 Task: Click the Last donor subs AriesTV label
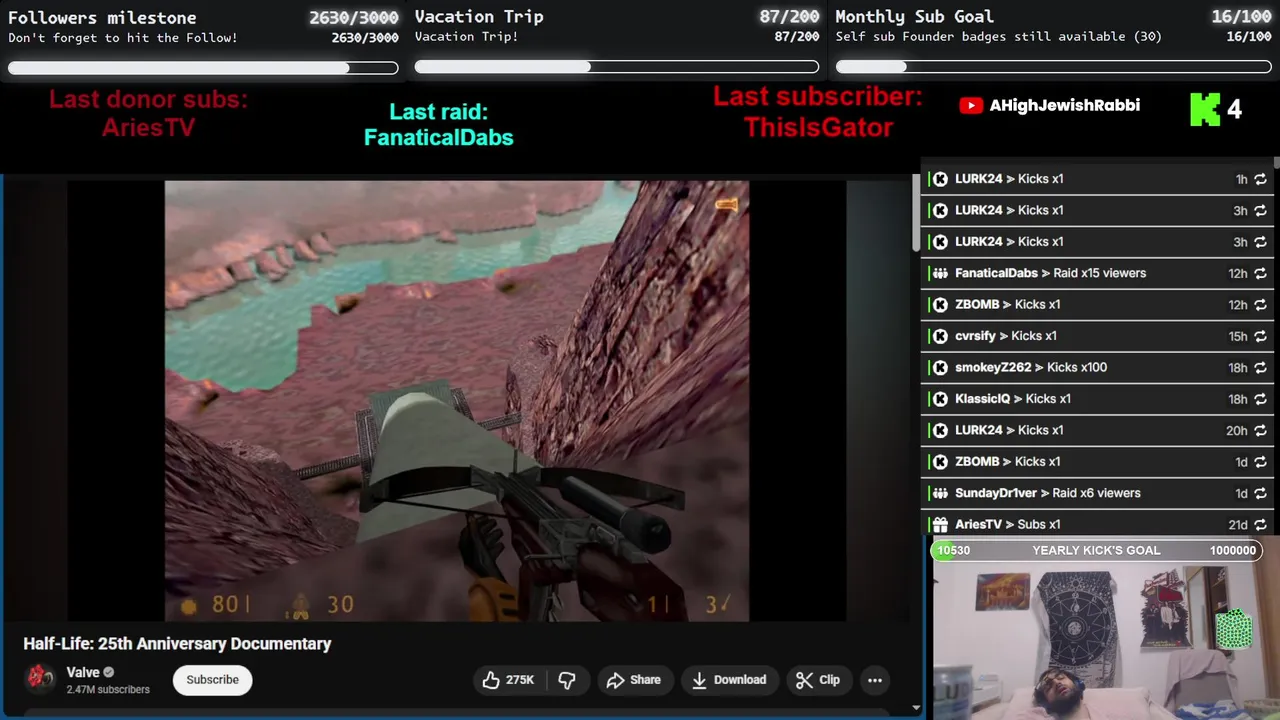click(x=148, y=113)
